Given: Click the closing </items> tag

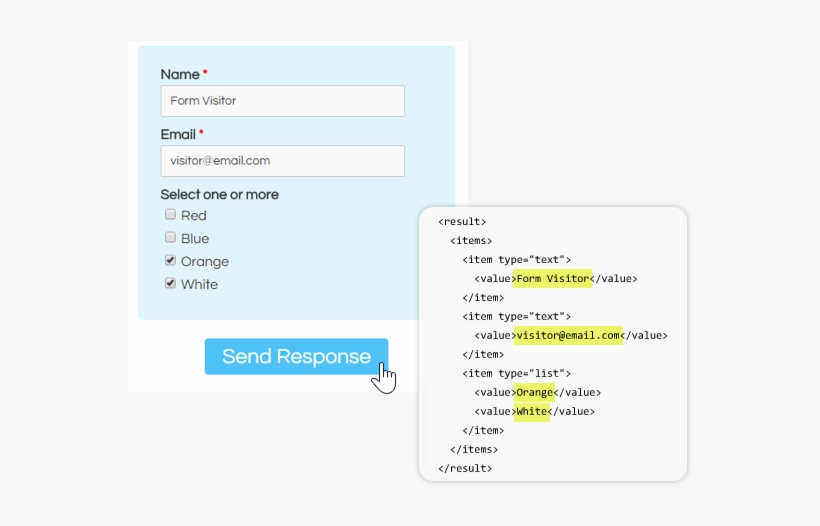Looking at the screenshot, I should point(474,449).
